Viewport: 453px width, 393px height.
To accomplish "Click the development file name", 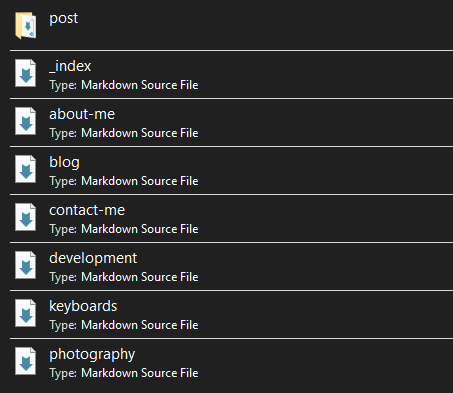I will (x=93, y=259).
